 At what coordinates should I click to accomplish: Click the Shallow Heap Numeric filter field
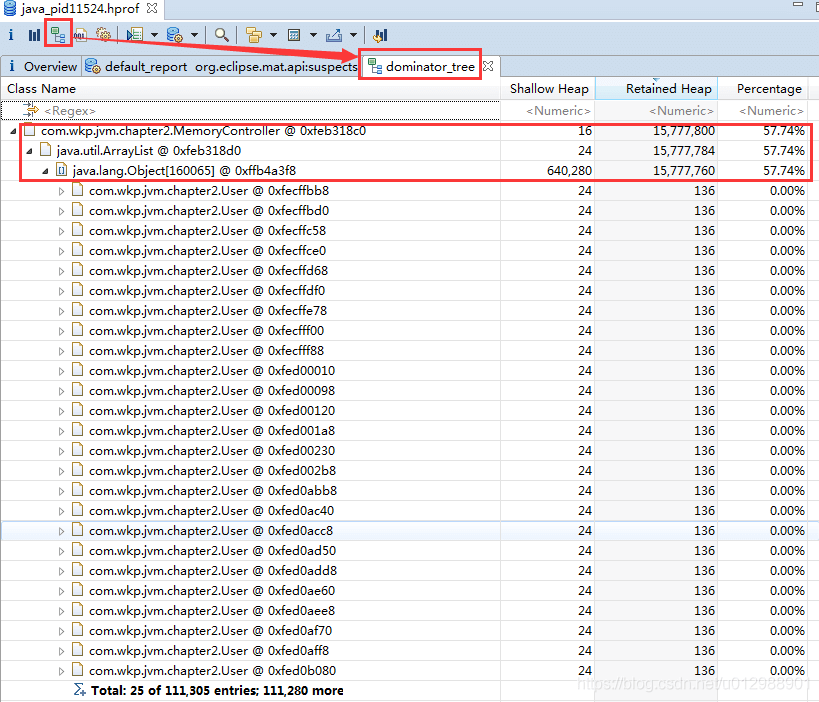click(x=548, y=111)
